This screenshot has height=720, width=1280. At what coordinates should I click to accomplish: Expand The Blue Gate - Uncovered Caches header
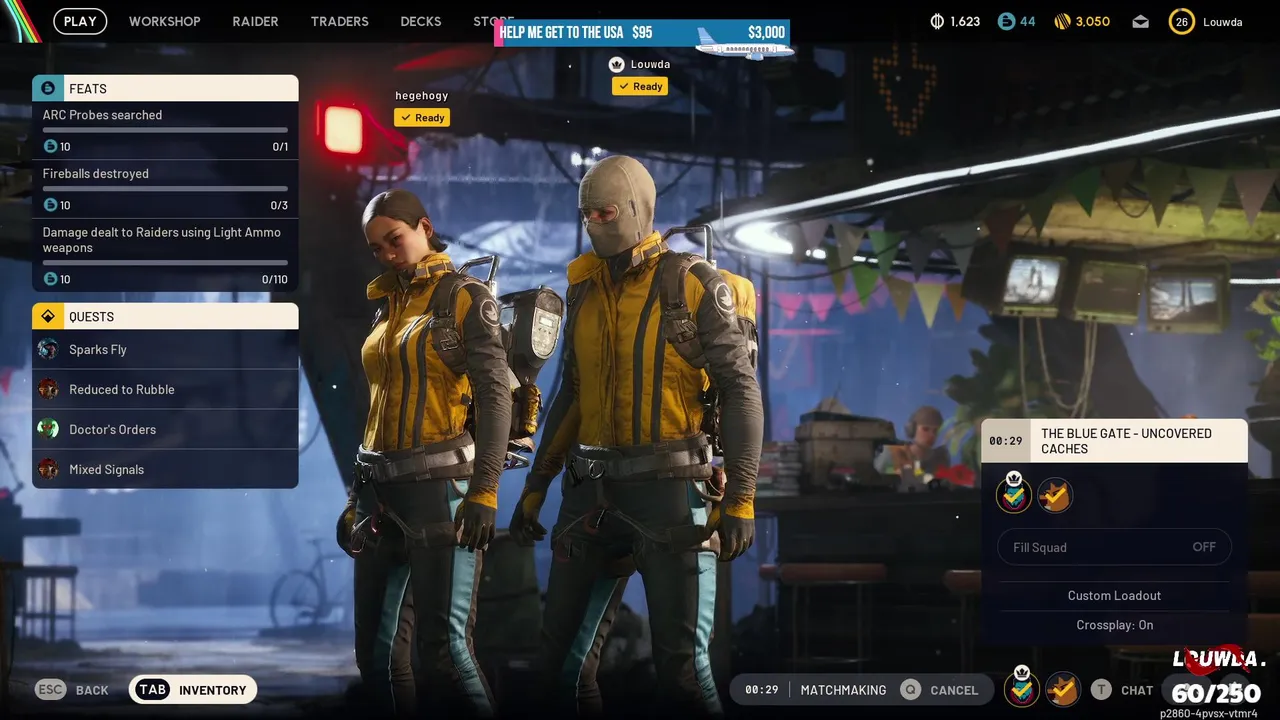pyautogui.click(x=1114, y=441)
